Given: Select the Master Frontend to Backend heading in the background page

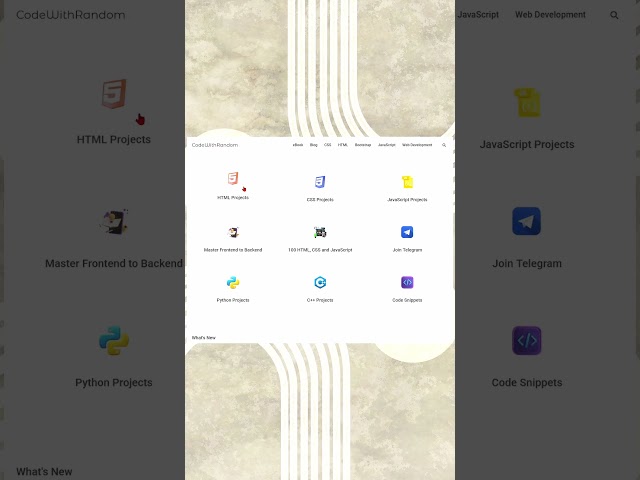Looking at the screenshot, I should [114, 264].
